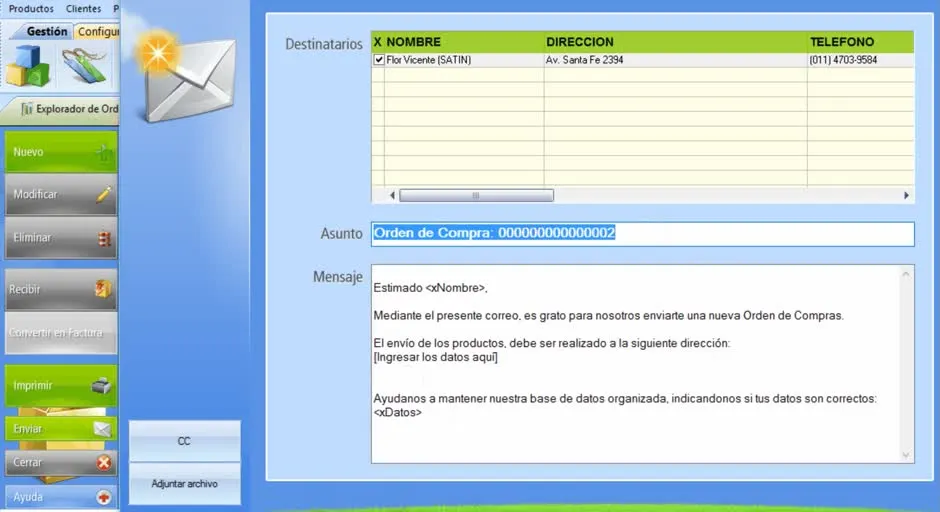Select the Av. Santa Fe 2394 cell

(x=676, y=60)
